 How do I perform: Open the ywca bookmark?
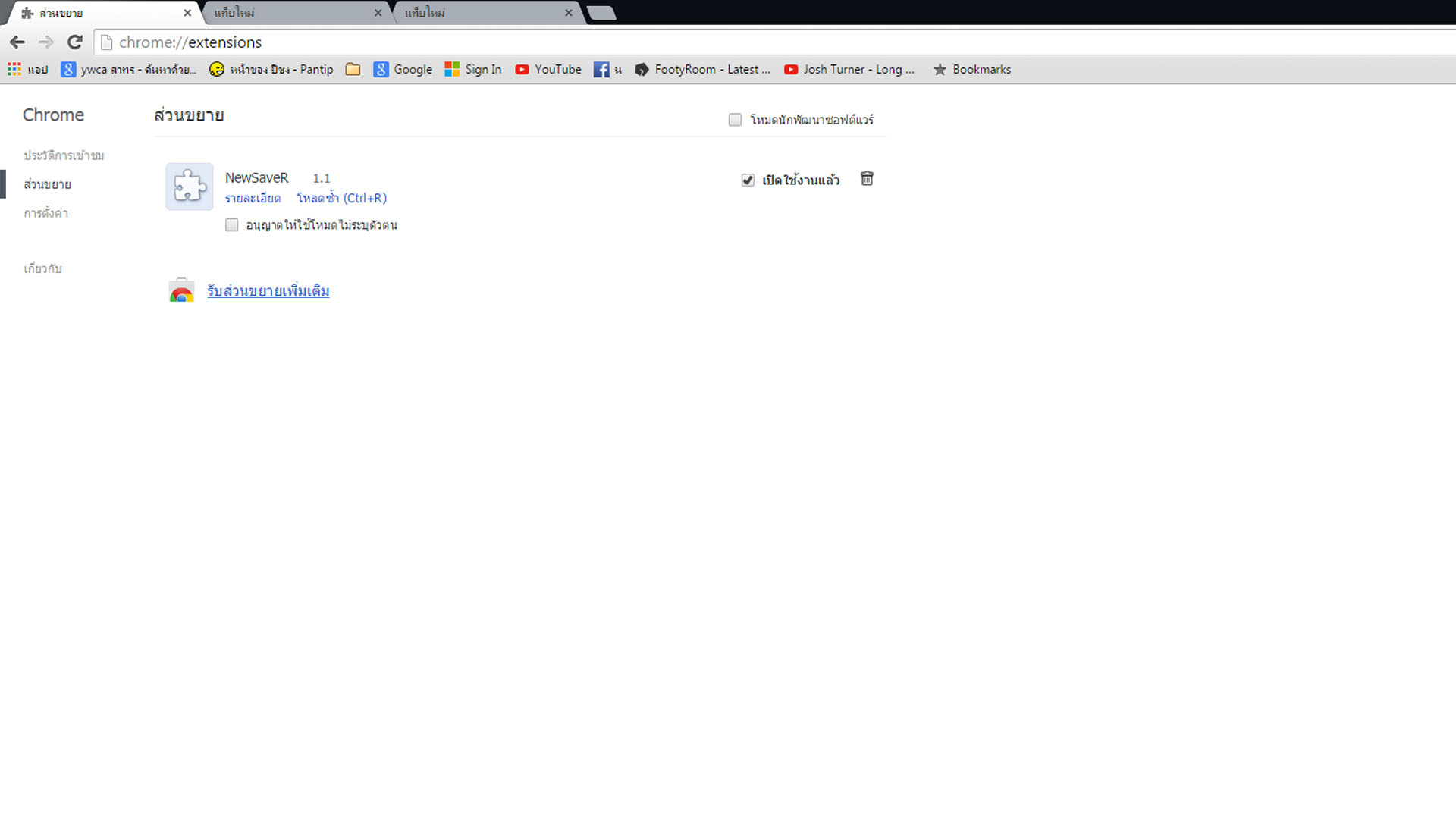(129, 69)
